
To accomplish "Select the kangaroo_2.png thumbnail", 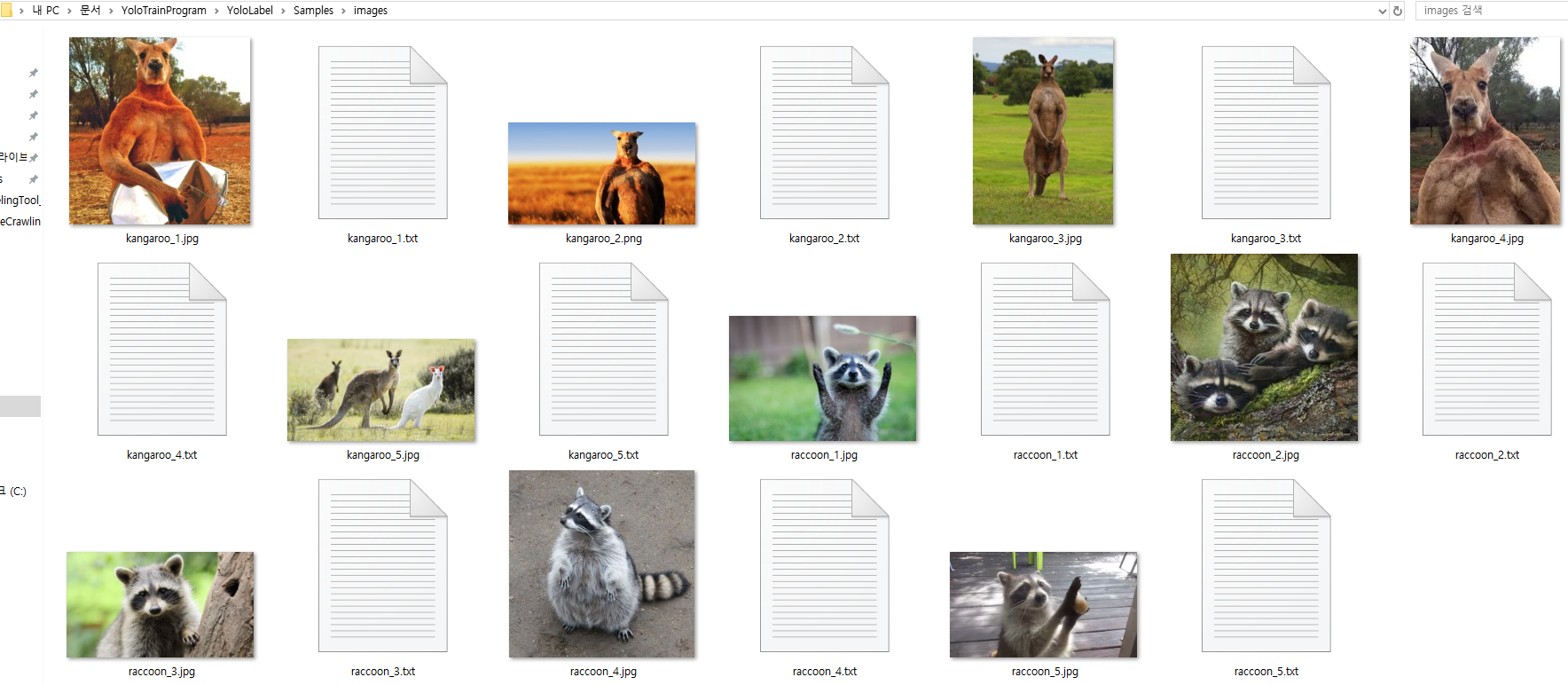I will 602,173.
